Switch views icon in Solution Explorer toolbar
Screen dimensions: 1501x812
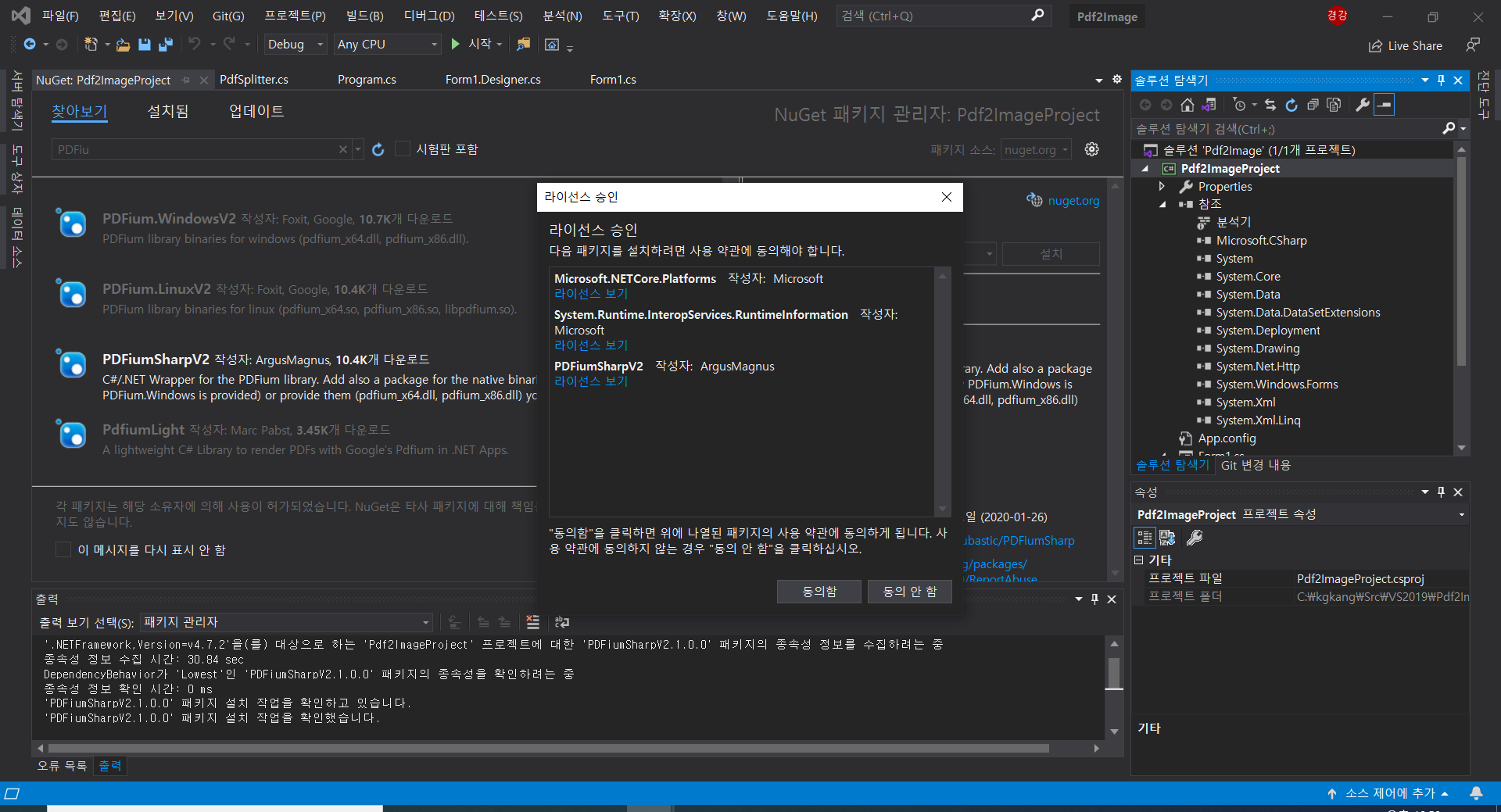1209,105
